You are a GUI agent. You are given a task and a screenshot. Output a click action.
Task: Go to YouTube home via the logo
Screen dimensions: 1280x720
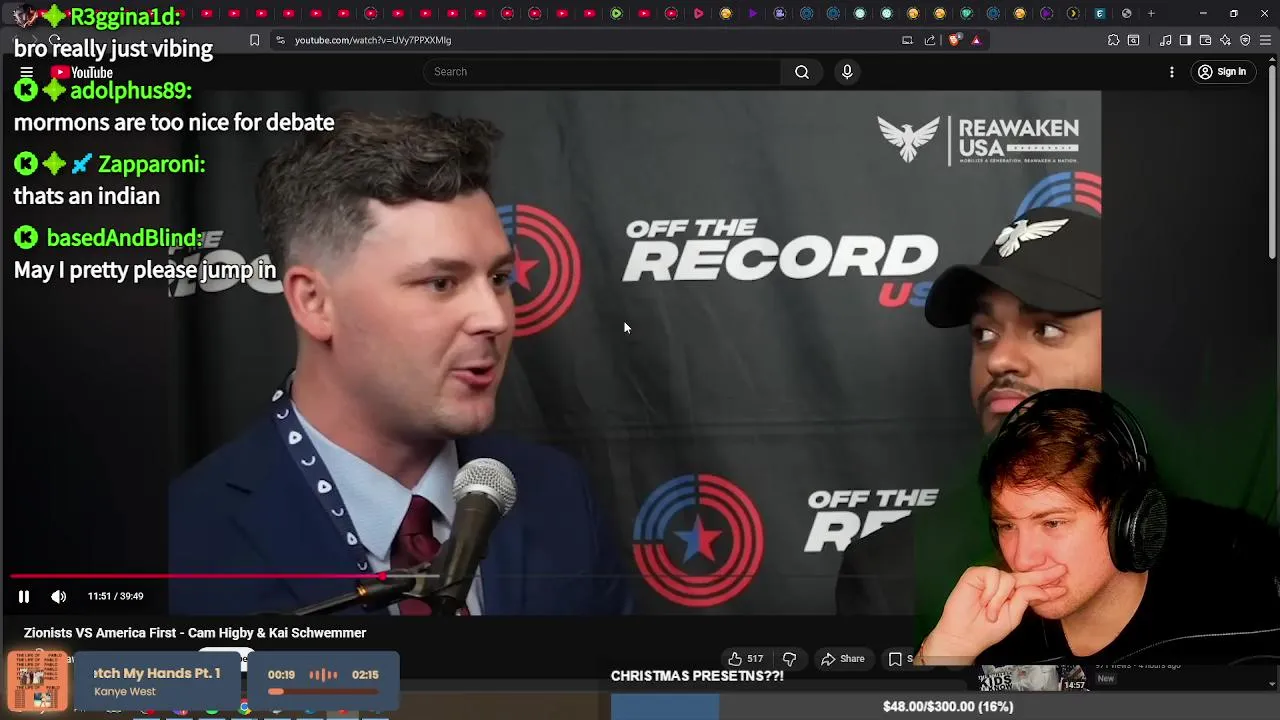click(82, 72)
